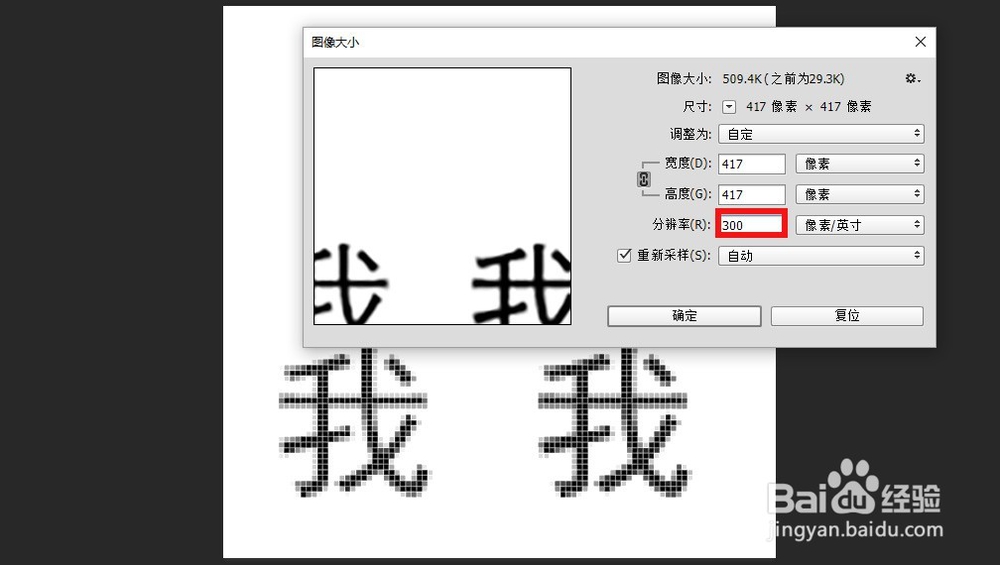Open the gear settings menu in Image Size dialog
This screenshot has height=565, width=1000.
(913, 78)
